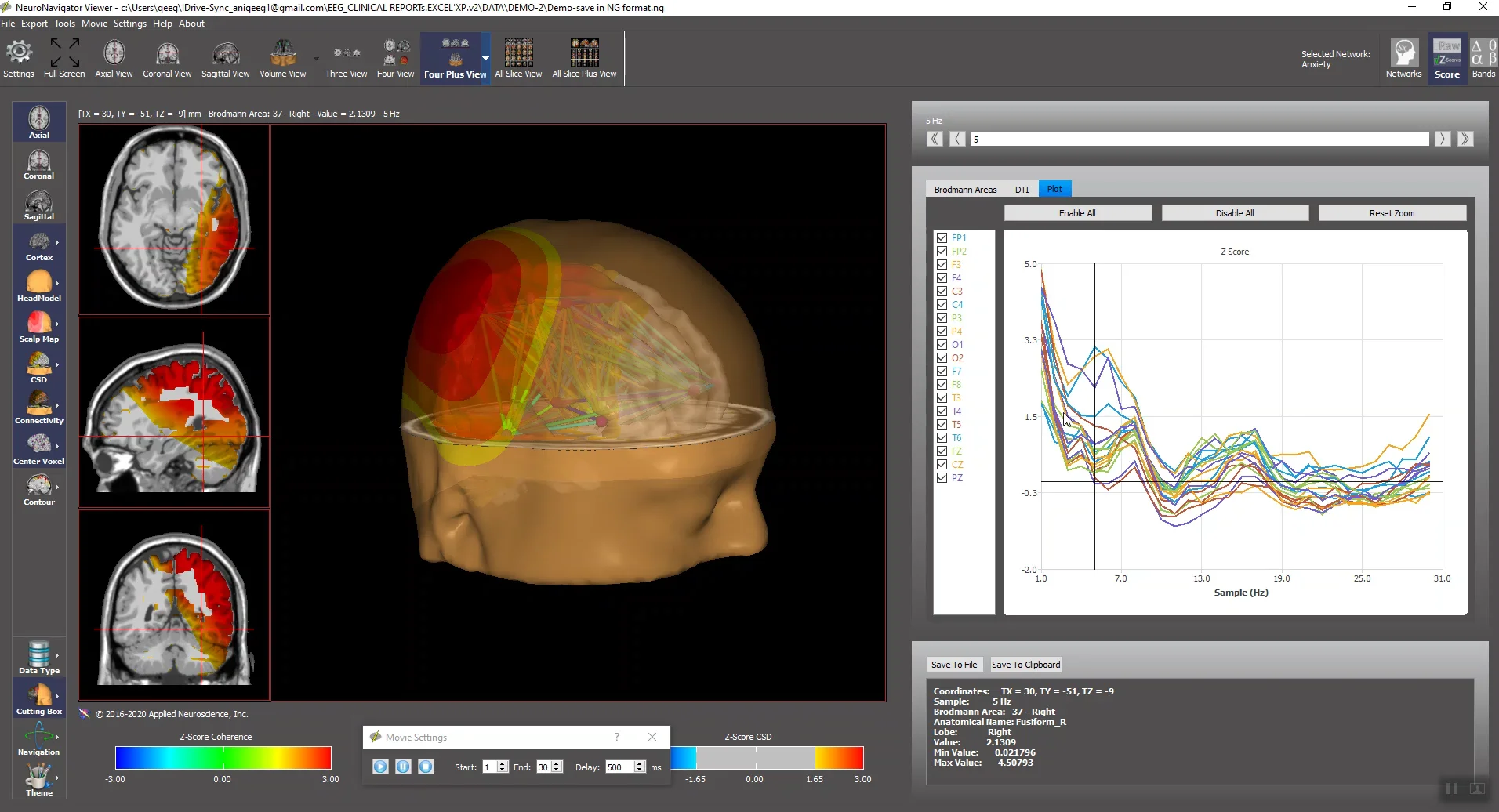Viewport: 1499px width, 812px height.
Task: Open the Movie menu
Action: coord(94,24)
